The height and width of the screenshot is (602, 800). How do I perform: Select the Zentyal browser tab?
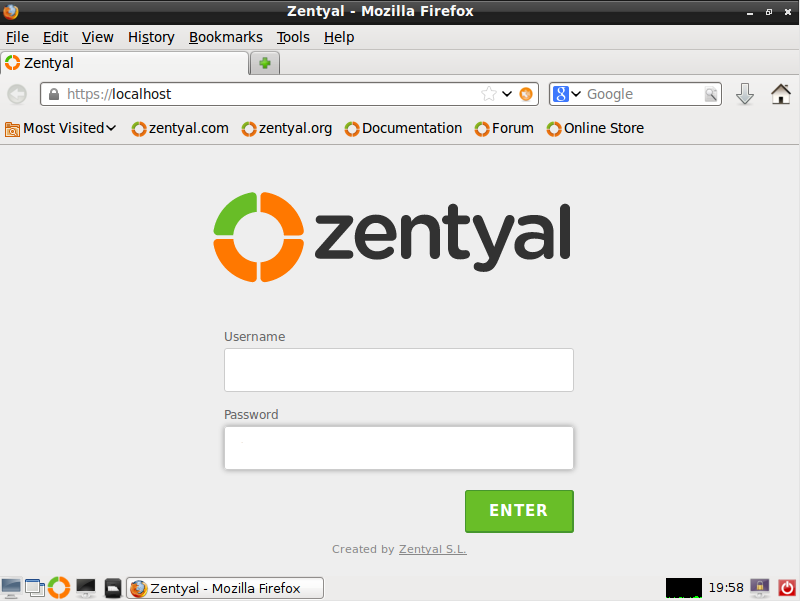click(x=124, y=63)
